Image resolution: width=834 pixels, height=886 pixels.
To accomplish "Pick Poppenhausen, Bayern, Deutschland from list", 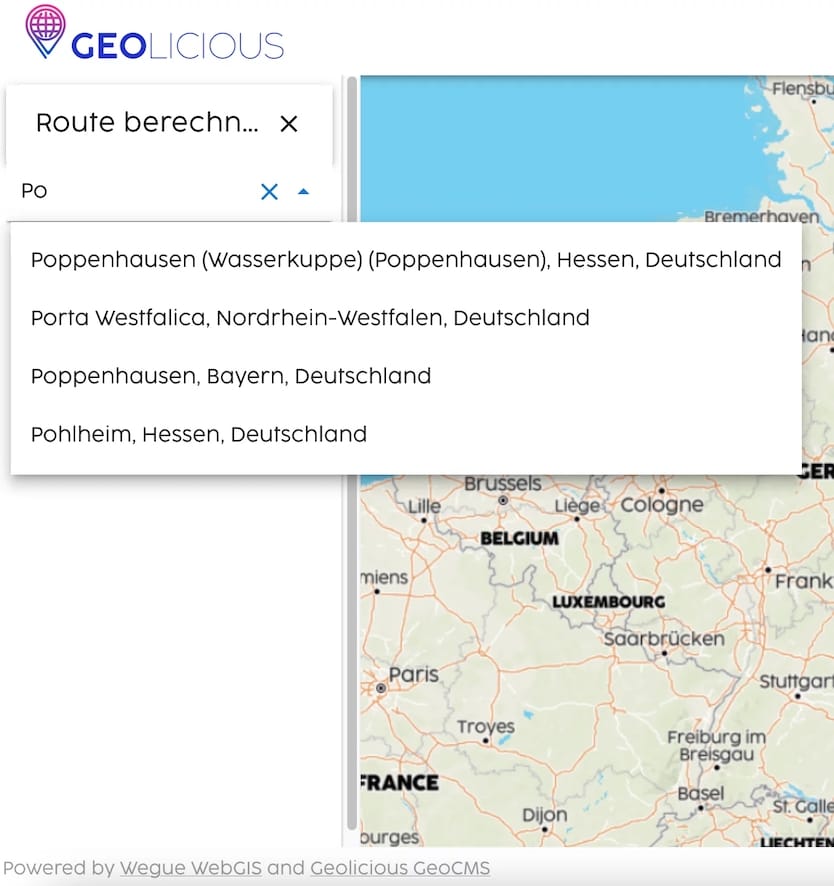I will 231,376.
